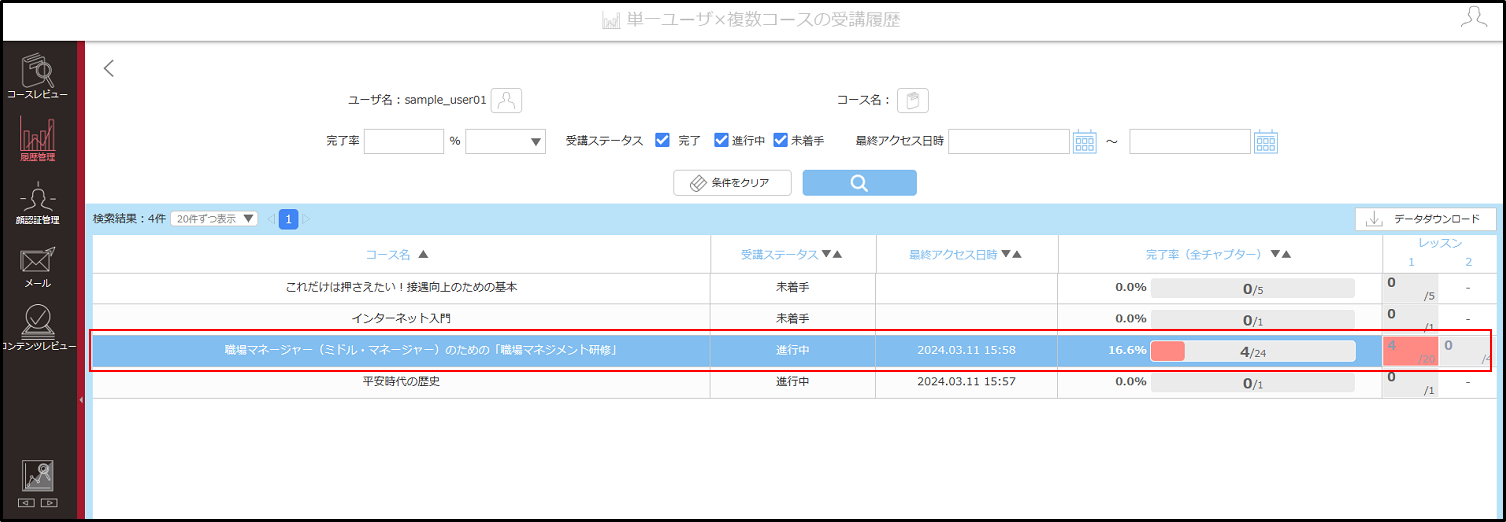The width and height of the screenshot is (1506, 522).
Task: Click the background image icon at sidebar bottom
Action: click(x=37, y=476)
